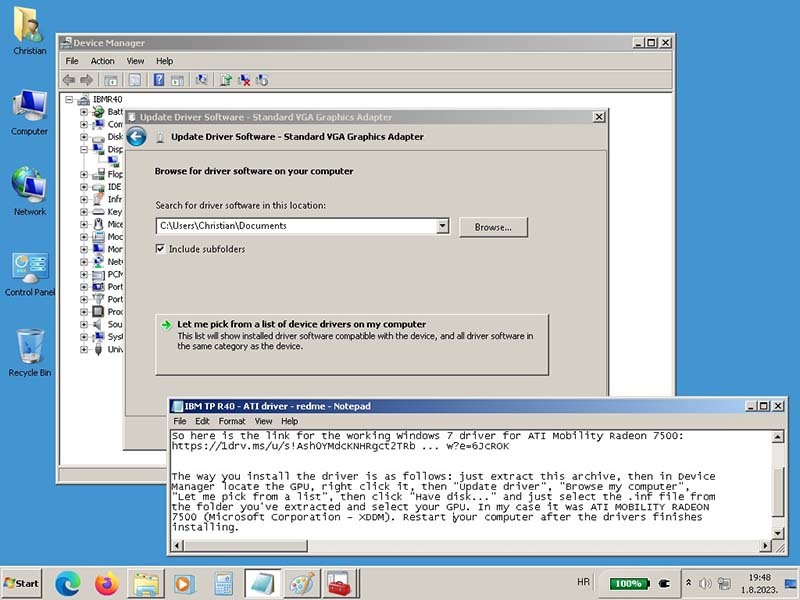
Task: Click the Uninstall device toolbar icon
Action: (243, 80)
